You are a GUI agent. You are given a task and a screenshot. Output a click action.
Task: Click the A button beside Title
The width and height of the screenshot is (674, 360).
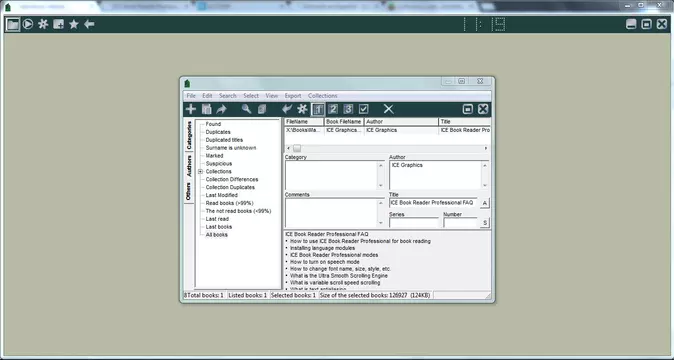(x=484, y=203)
